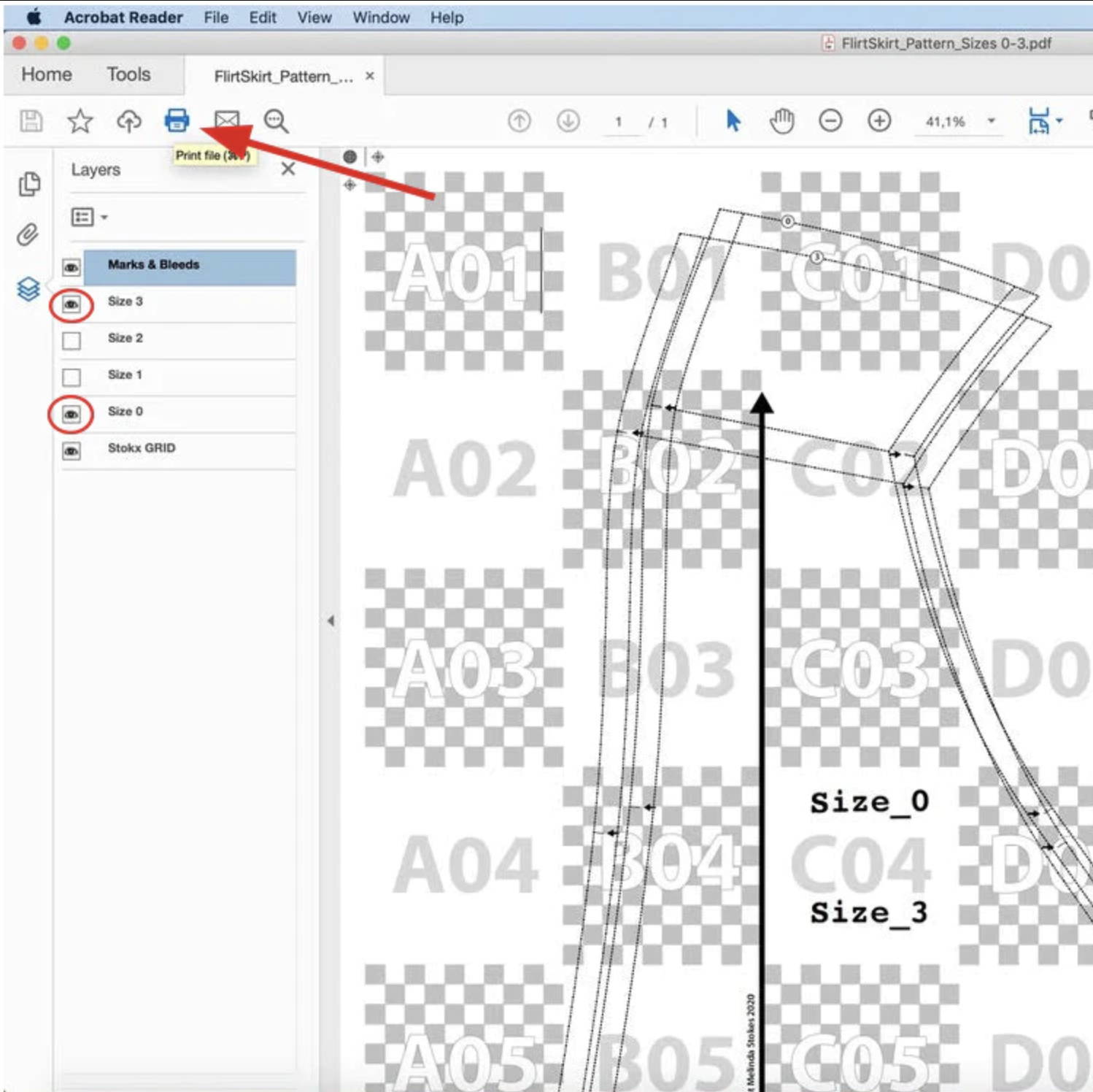Open zoom level dropdown arrow
Image resolution: width=1093 pixels, height=1092 pixels.
point(991,120)
